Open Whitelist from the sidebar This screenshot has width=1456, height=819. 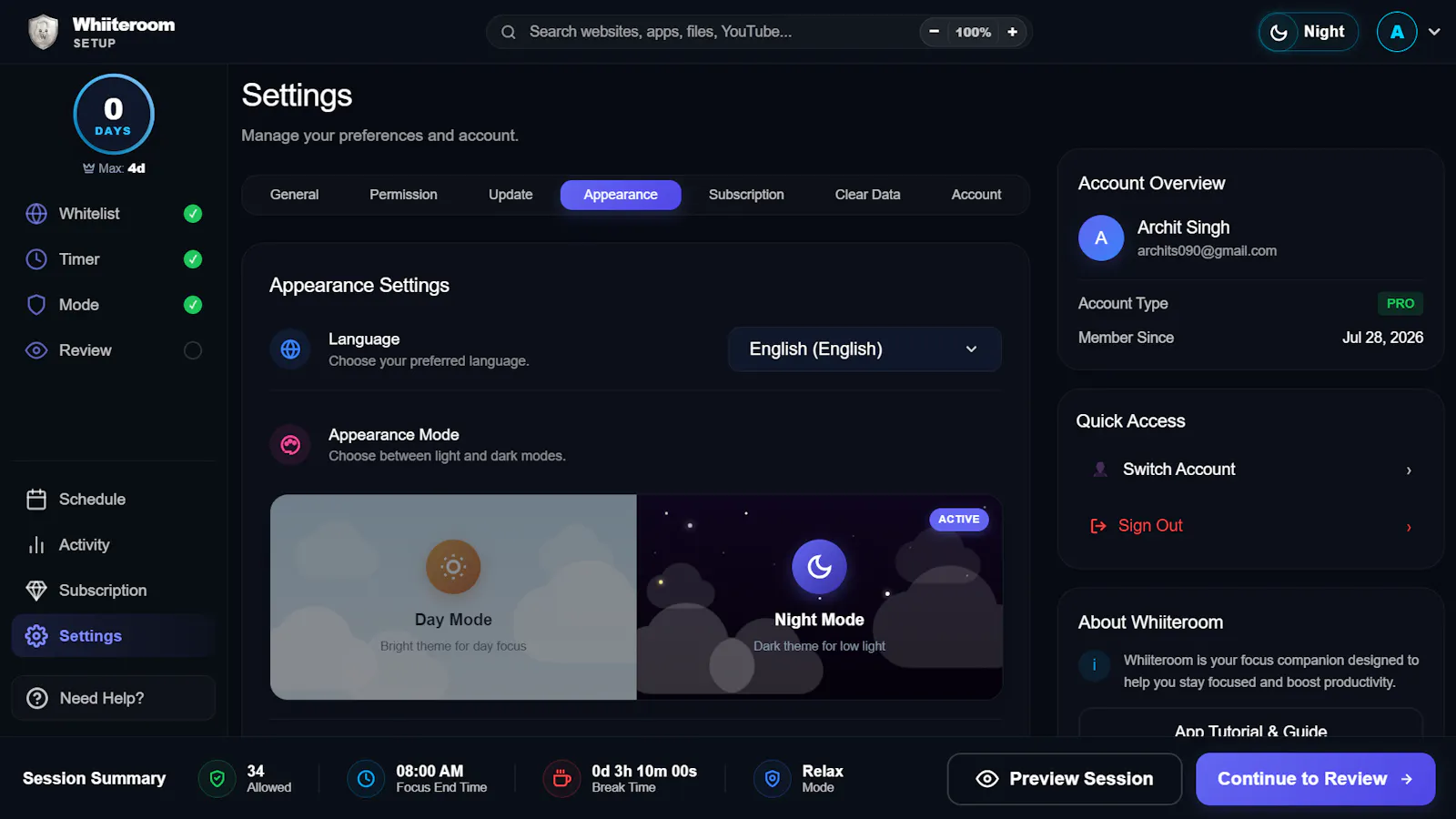coord(114,214)
